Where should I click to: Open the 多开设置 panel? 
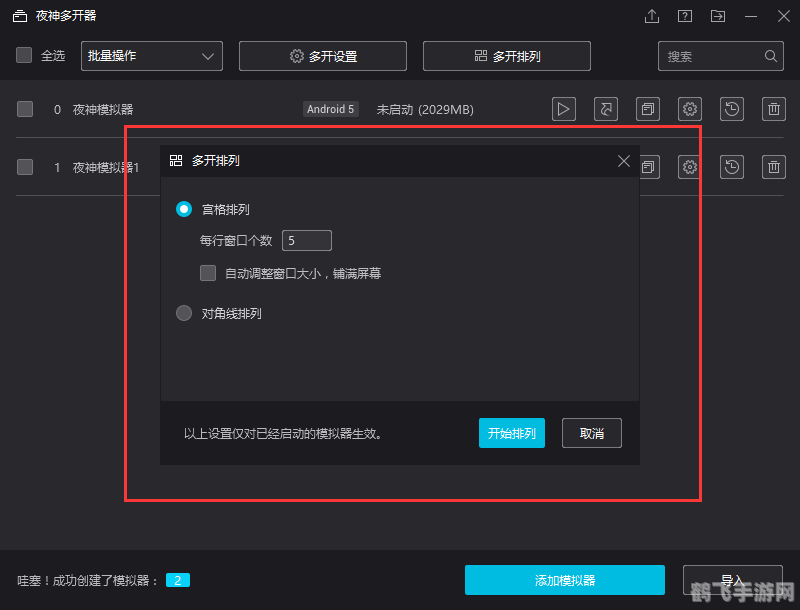click(322, 56)
